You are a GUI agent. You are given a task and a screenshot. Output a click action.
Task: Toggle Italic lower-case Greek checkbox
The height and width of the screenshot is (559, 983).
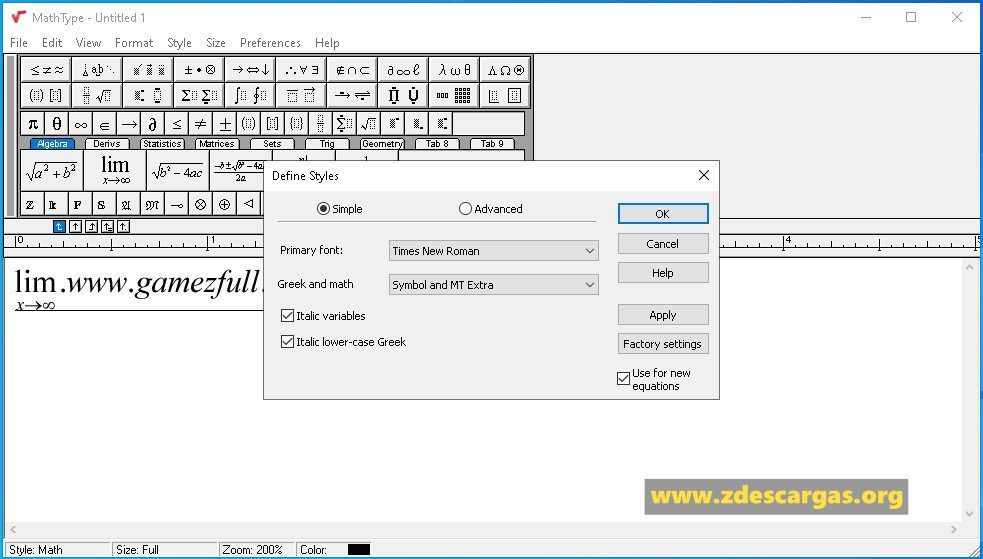(x=287, y=342)
